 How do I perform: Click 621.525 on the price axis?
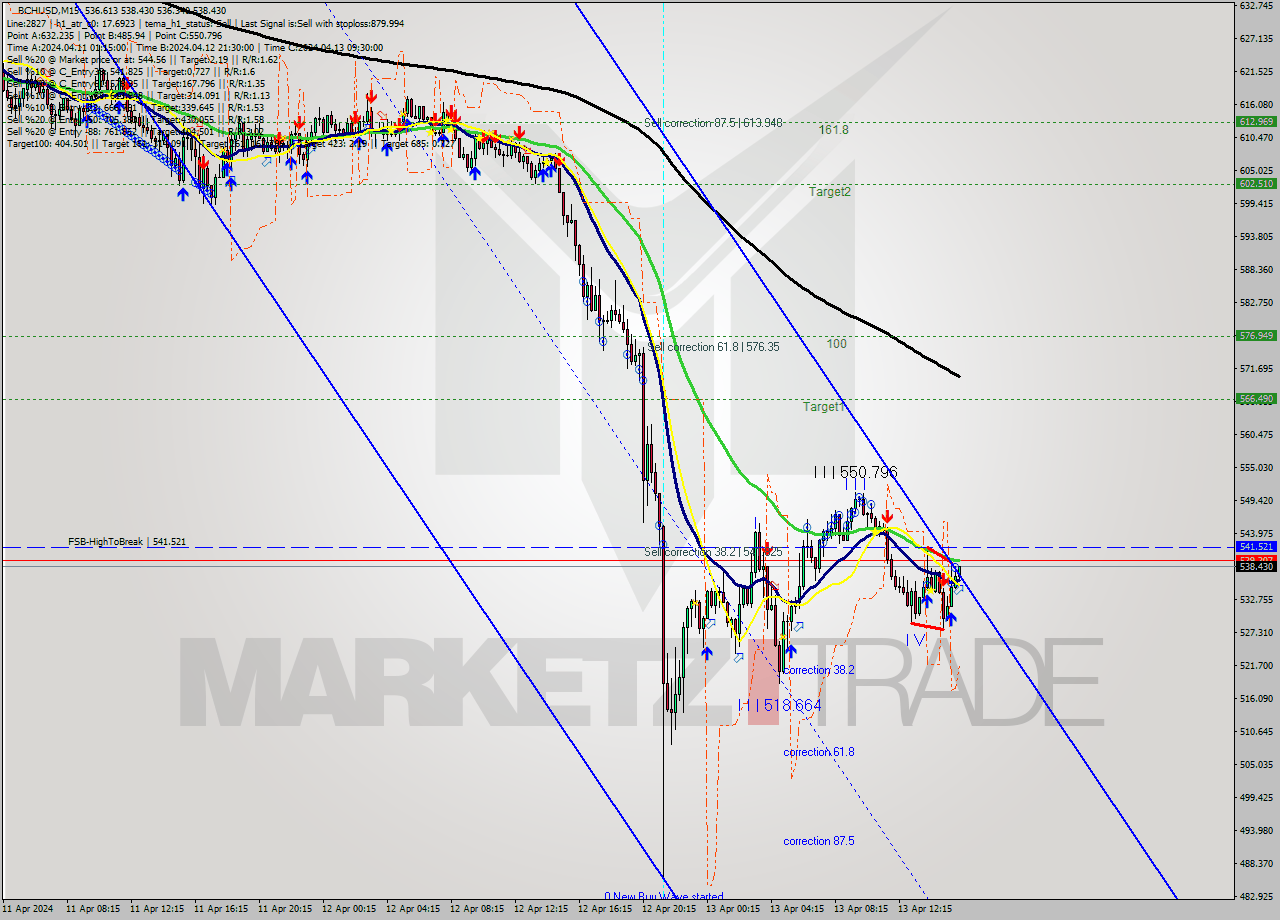click(x=1256, y=72)
